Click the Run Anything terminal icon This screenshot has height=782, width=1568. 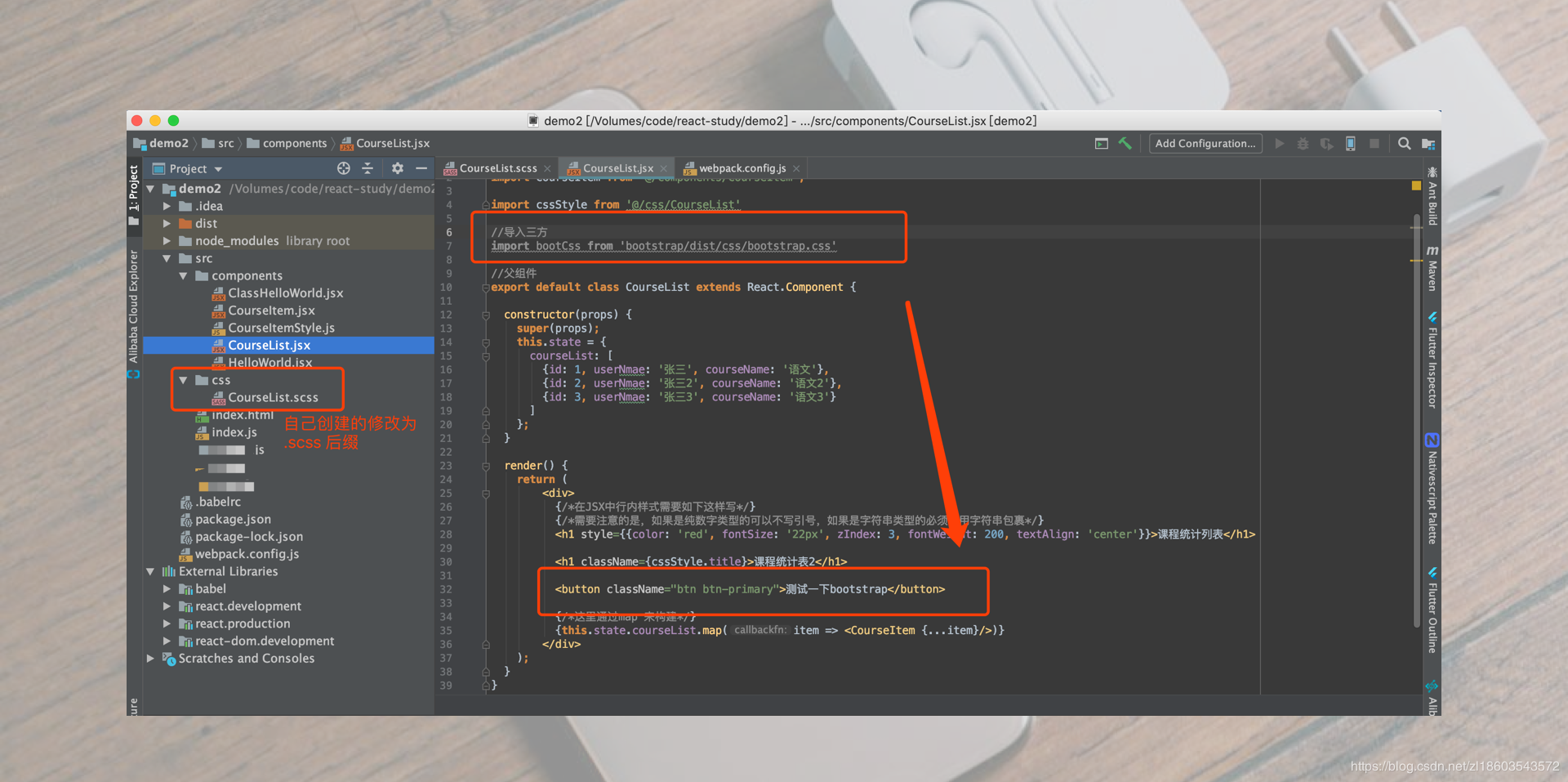[x=1102, y=144]
